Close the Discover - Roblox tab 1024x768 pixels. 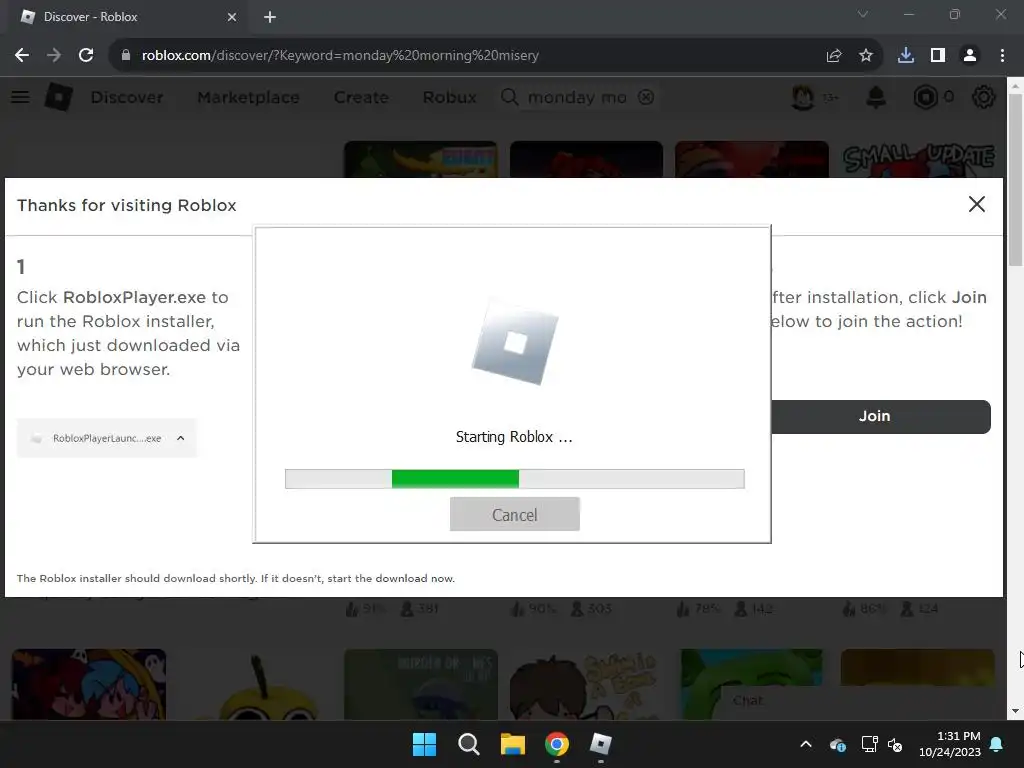tap(231, 17)
